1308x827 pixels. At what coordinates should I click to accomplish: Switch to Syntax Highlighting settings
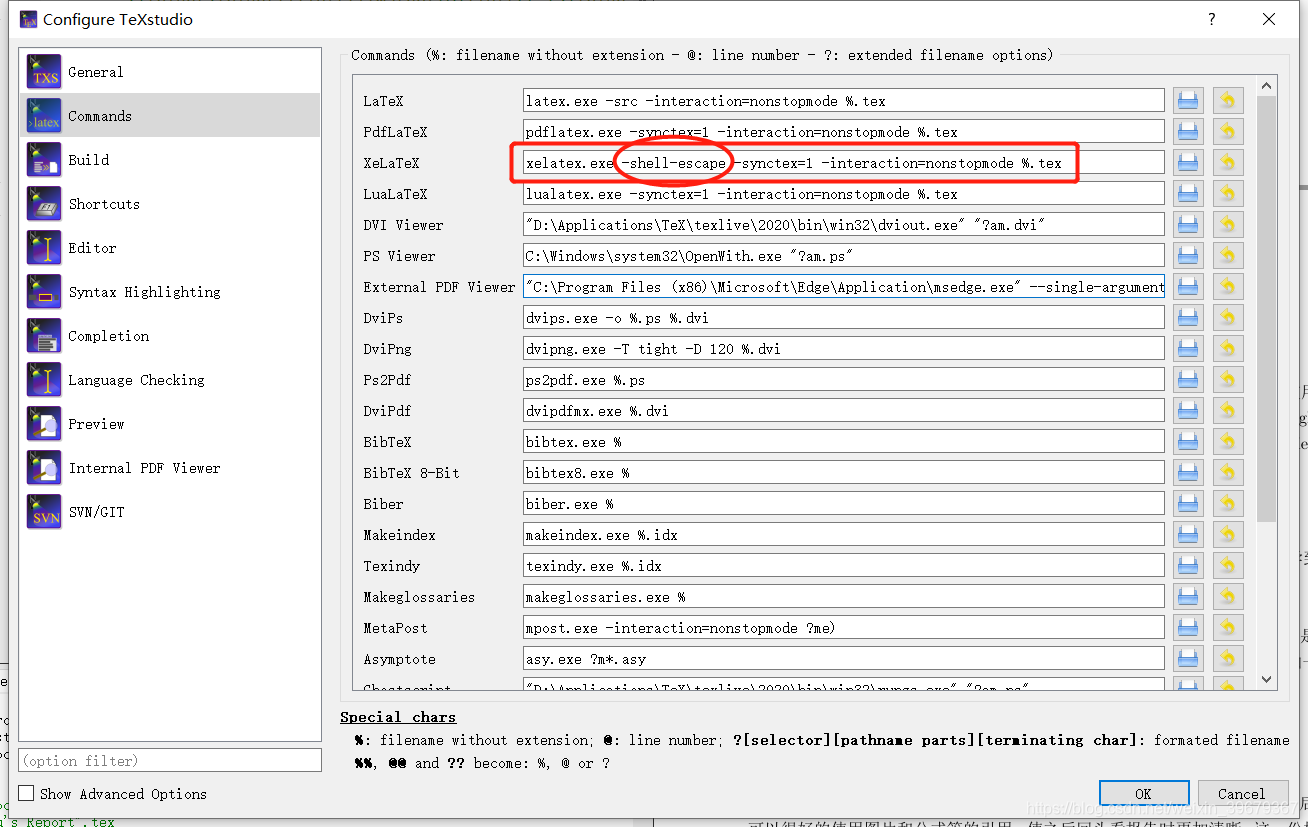170,292
